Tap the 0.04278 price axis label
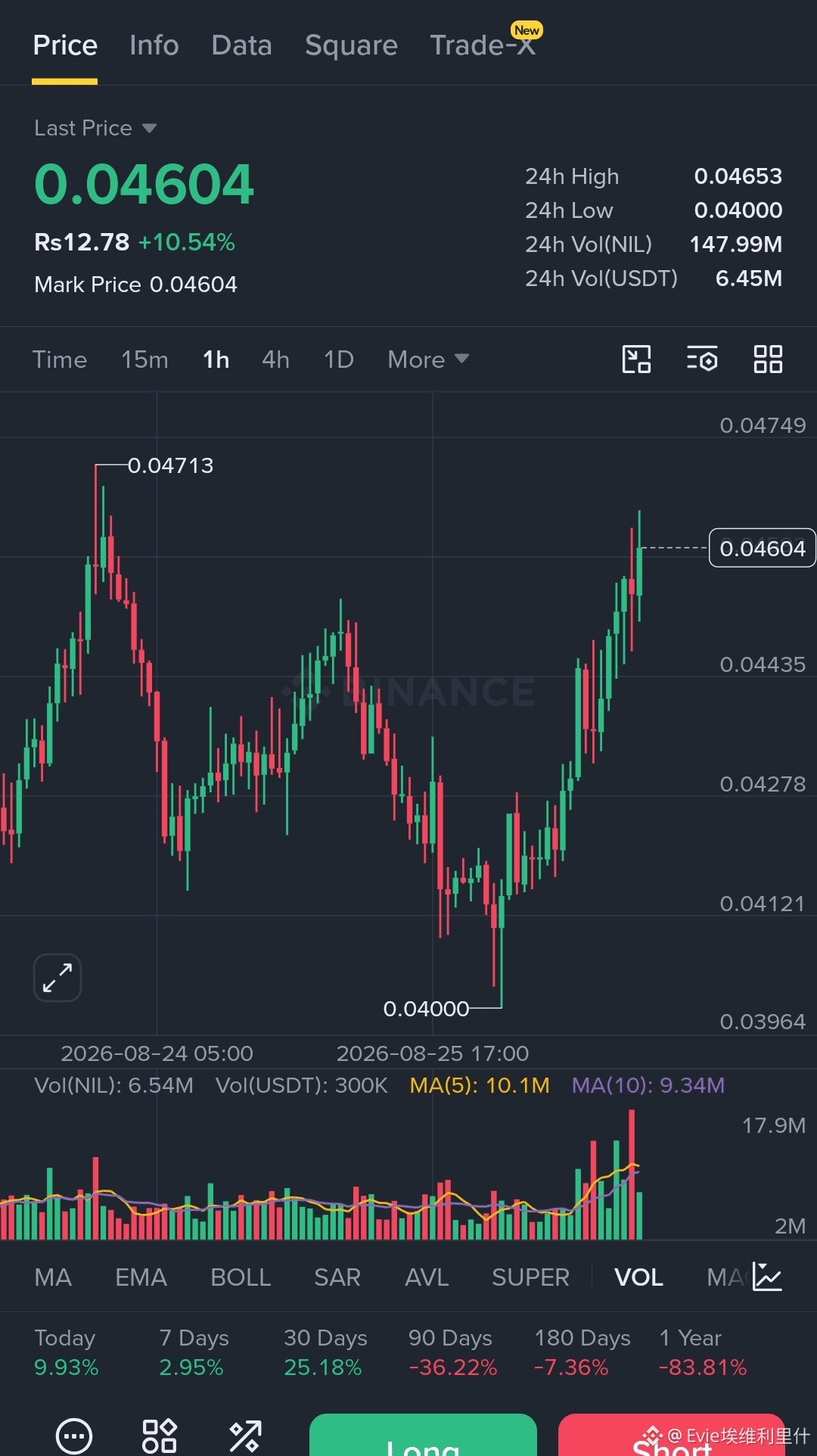This screenshot has width=817, height=1456. 763,784
